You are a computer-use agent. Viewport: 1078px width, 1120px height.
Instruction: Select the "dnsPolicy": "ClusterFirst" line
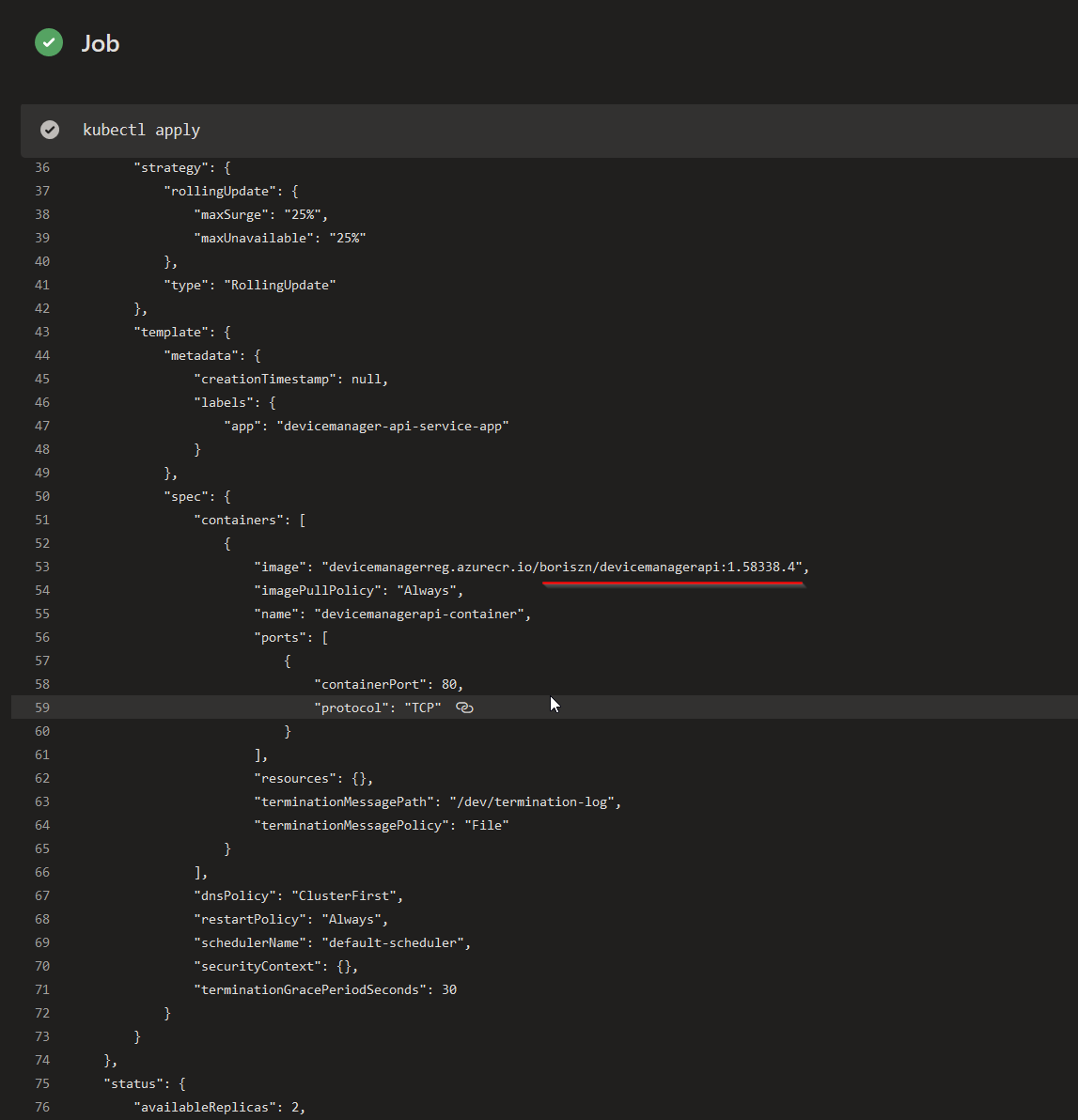298,895
